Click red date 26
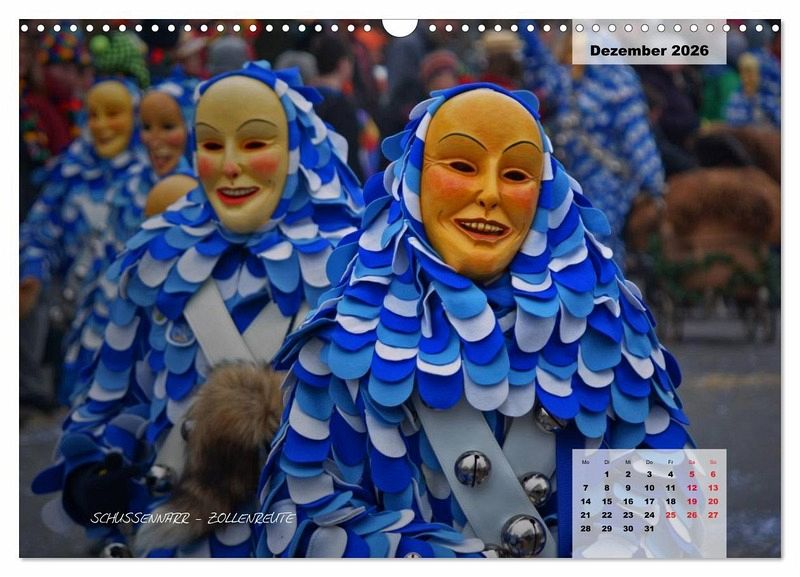The width and height of the screenshot is (800, 577). (692, 515)
